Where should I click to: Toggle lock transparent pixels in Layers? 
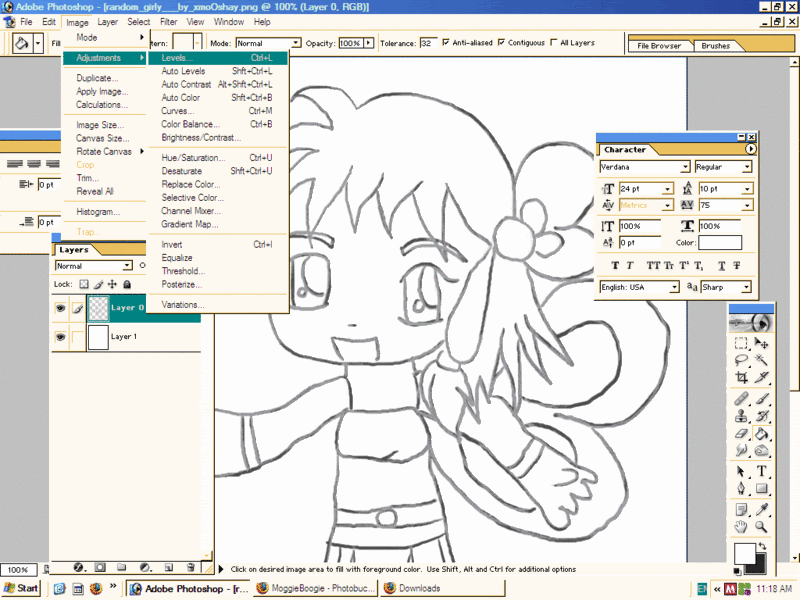click(x=84, y=284)
